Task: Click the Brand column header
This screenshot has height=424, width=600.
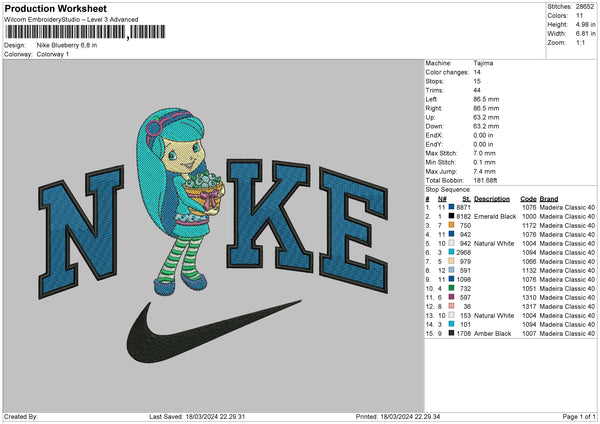Action: tap(550, 197)
